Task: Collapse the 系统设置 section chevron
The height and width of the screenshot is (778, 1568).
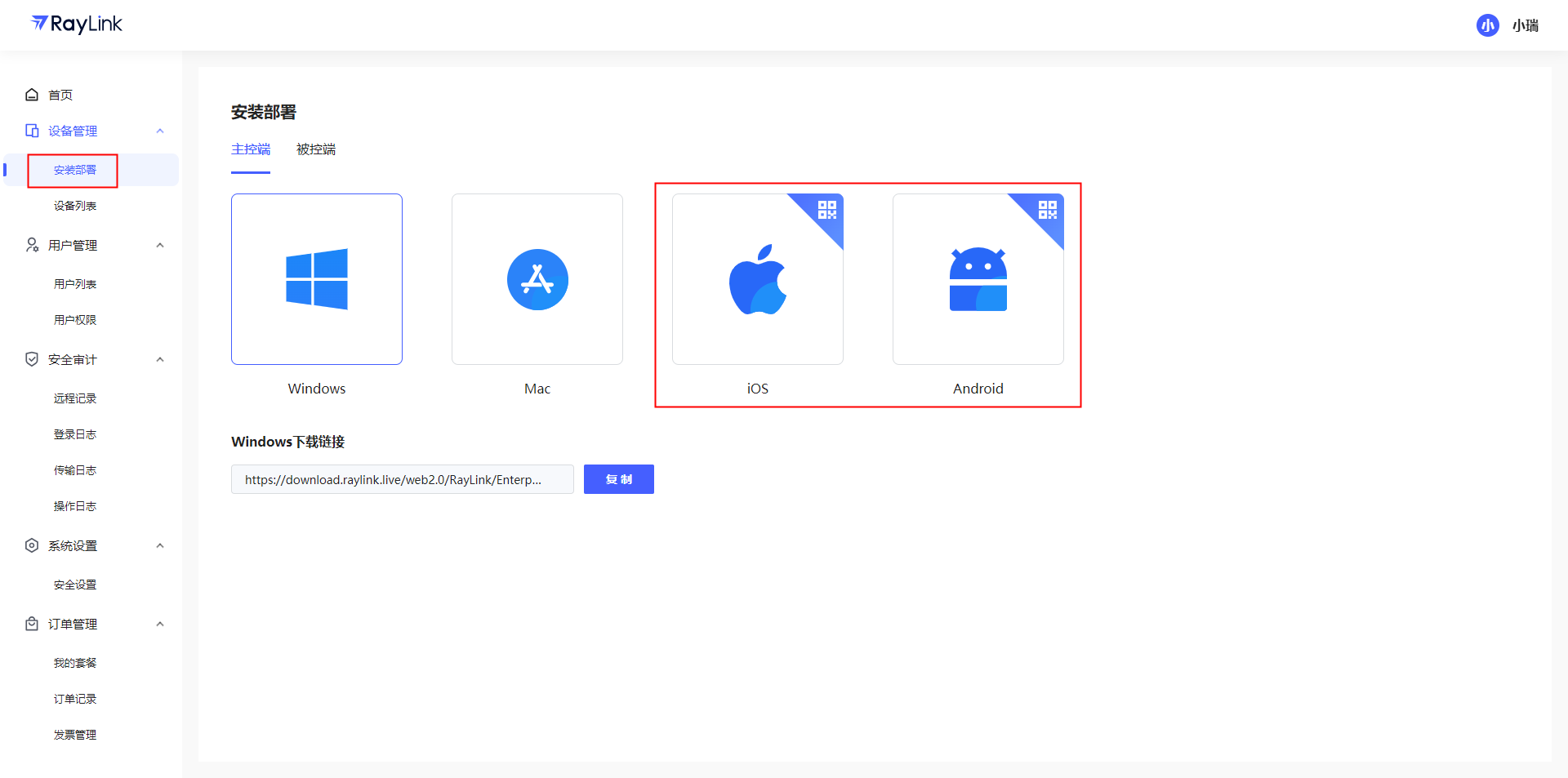Action: point(160,545)
